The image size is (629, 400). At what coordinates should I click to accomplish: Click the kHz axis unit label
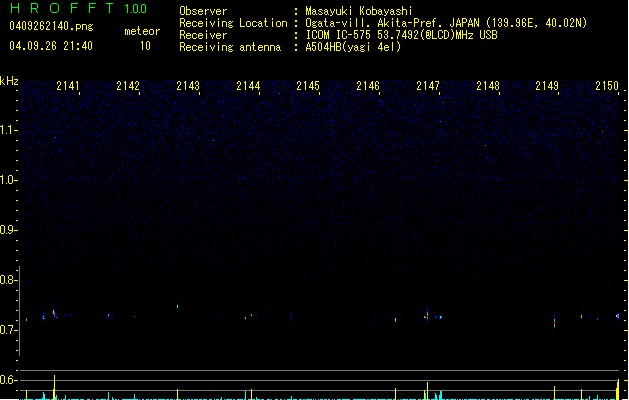point(9,81)
